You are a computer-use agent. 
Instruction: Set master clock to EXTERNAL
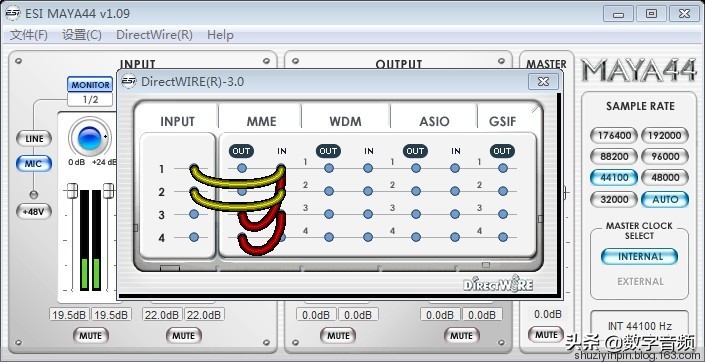tap(640, 282)
